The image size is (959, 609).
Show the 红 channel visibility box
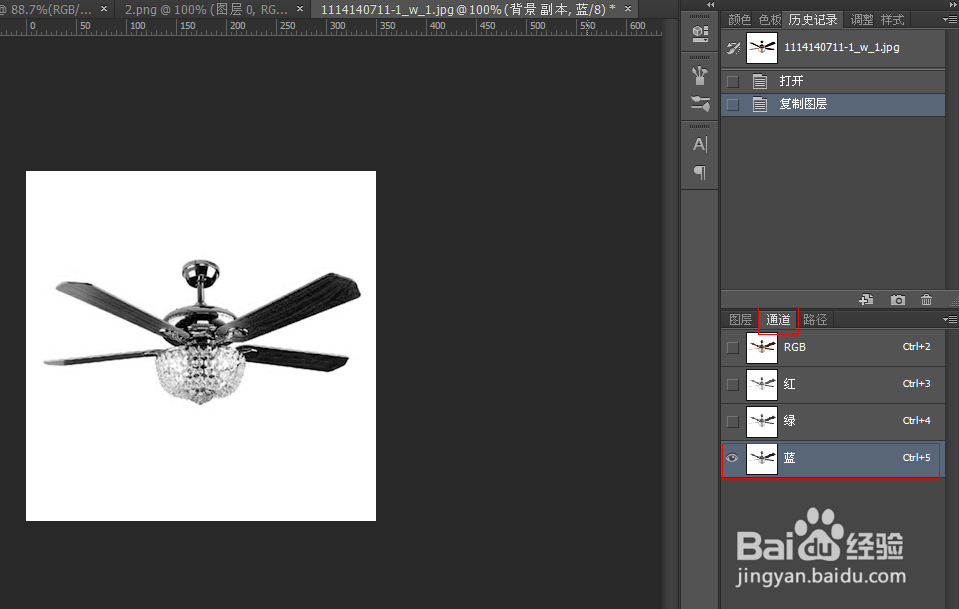pyautogui.click(x=732, y=385)
